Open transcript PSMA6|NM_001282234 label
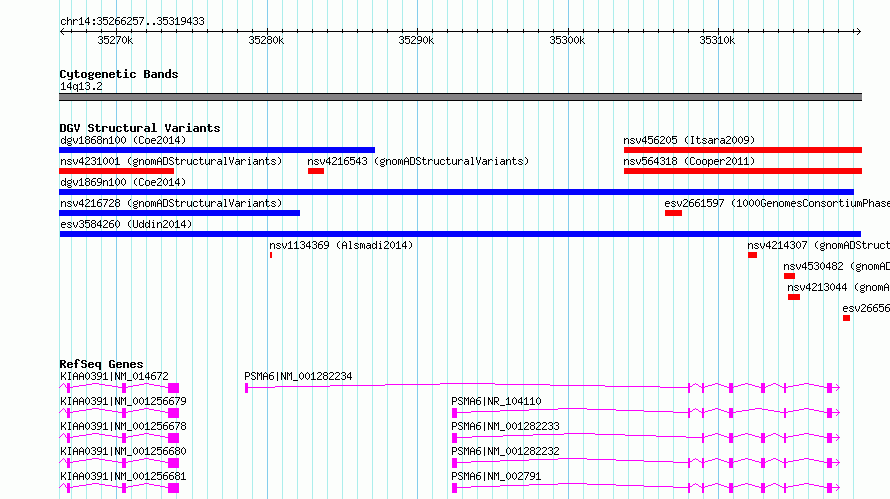 click(298, 376)
